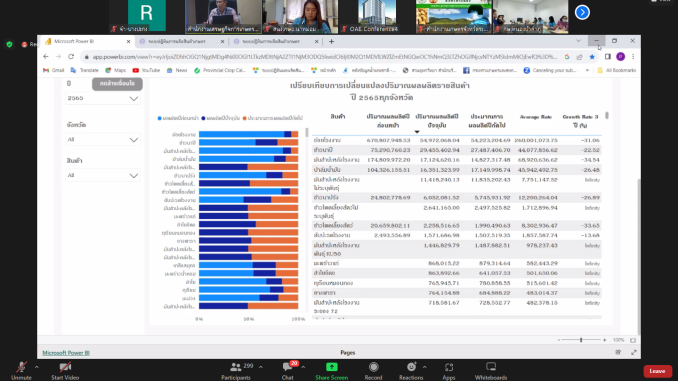Sort by Average Rate column header
The image size is (678, 381).
click(x=535, y=117)
